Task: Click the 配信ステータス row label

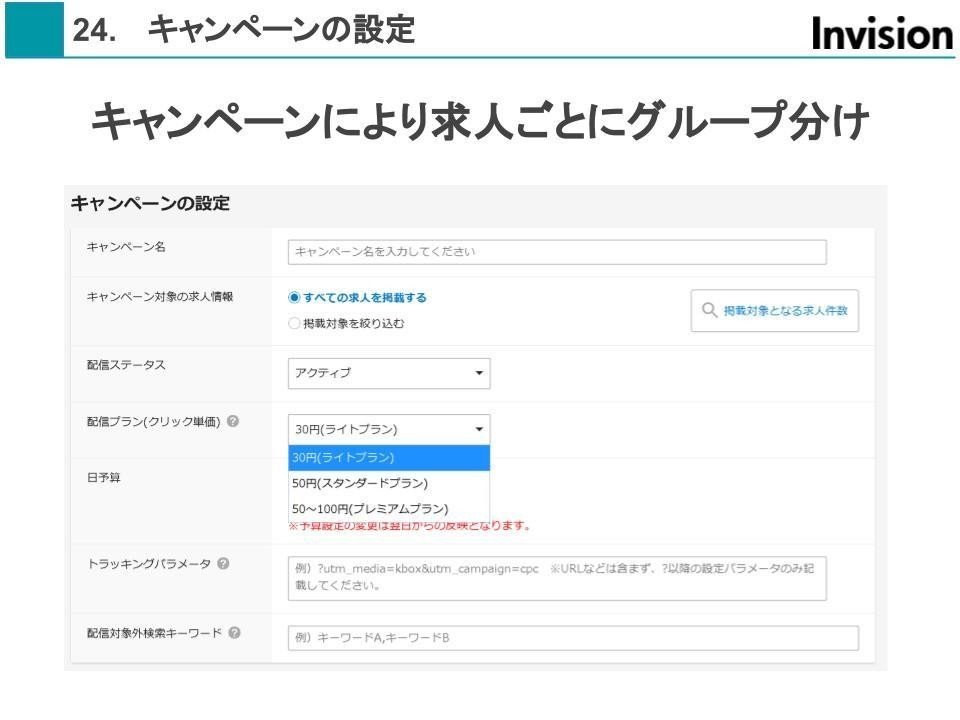Action: click(126, 365)
